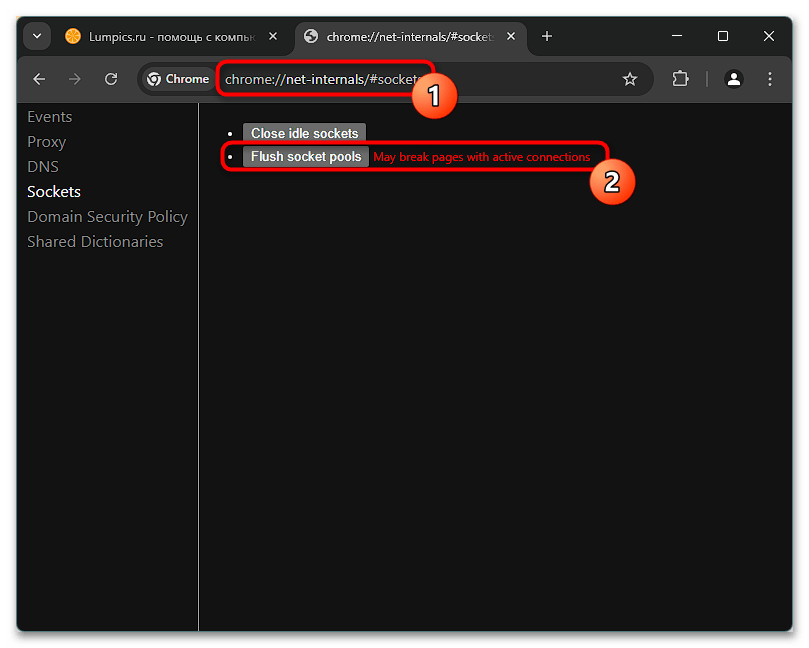Open the Events section
The height and width of the screenshot is (648, 809).
pyautogui.click(x=50, y=117)
